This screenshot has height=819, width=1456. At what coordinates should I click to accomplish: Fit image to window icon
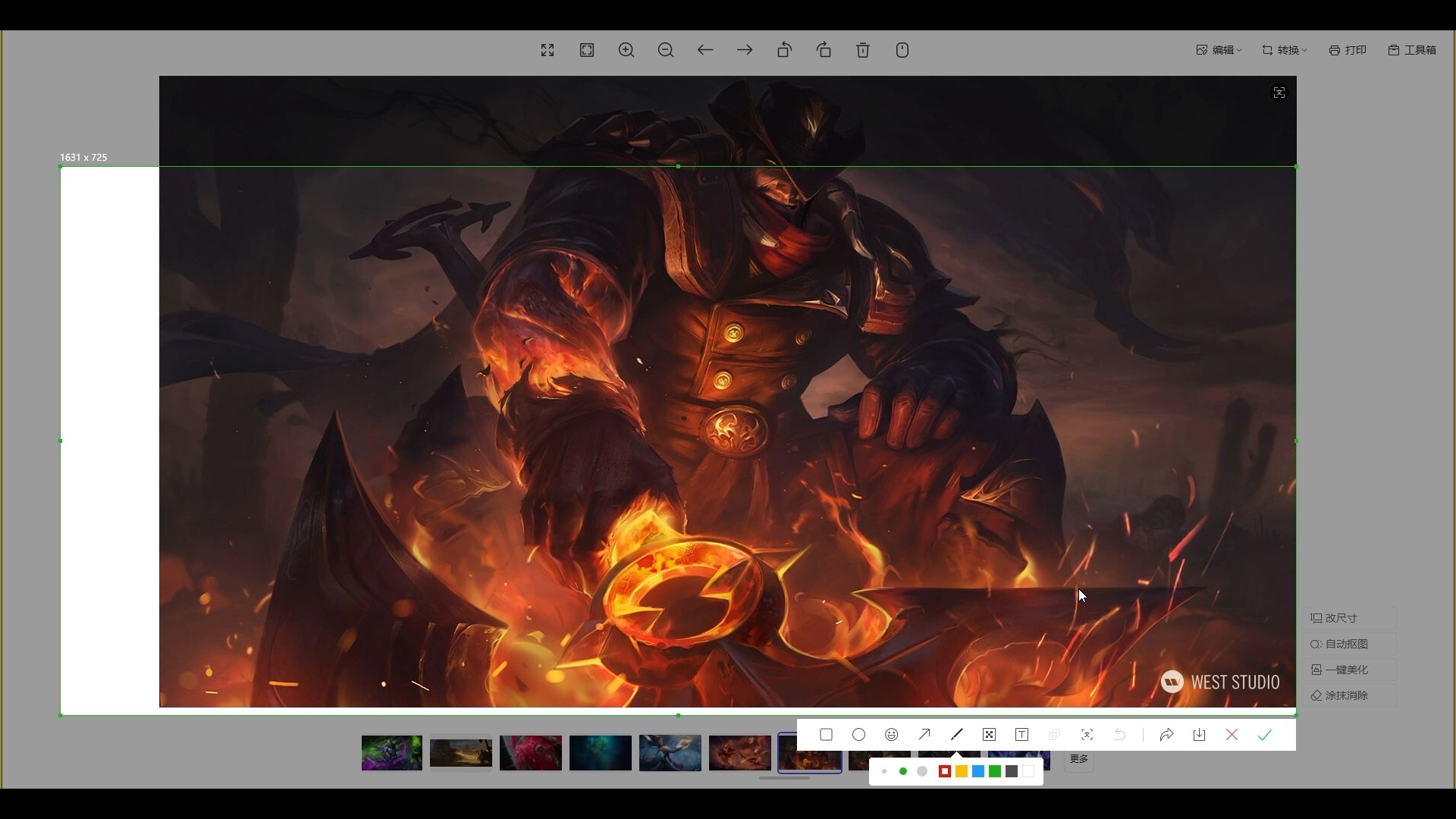point(587,50)
